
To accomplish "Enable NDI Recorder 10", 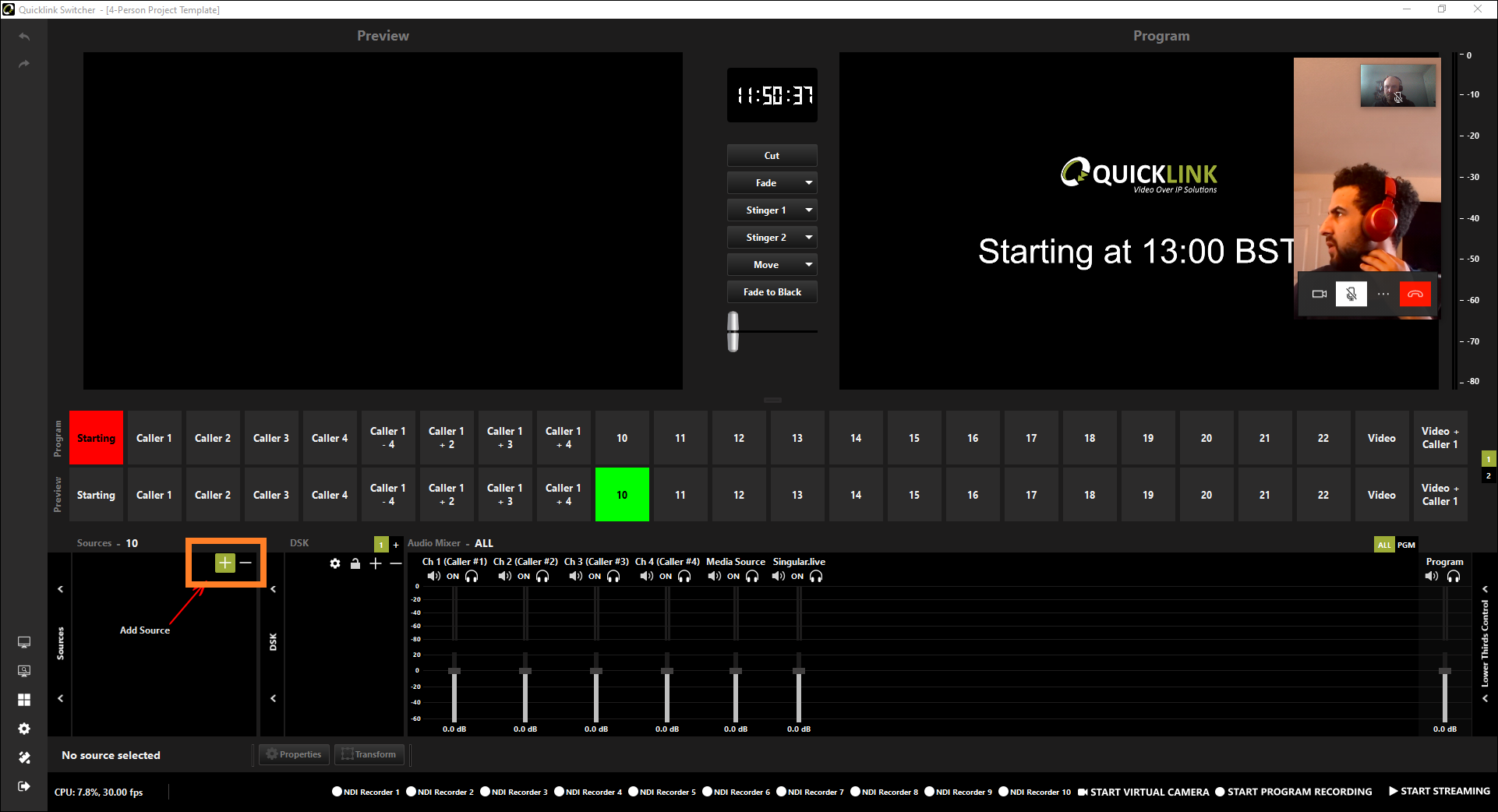I will [x=1035, y=792].
